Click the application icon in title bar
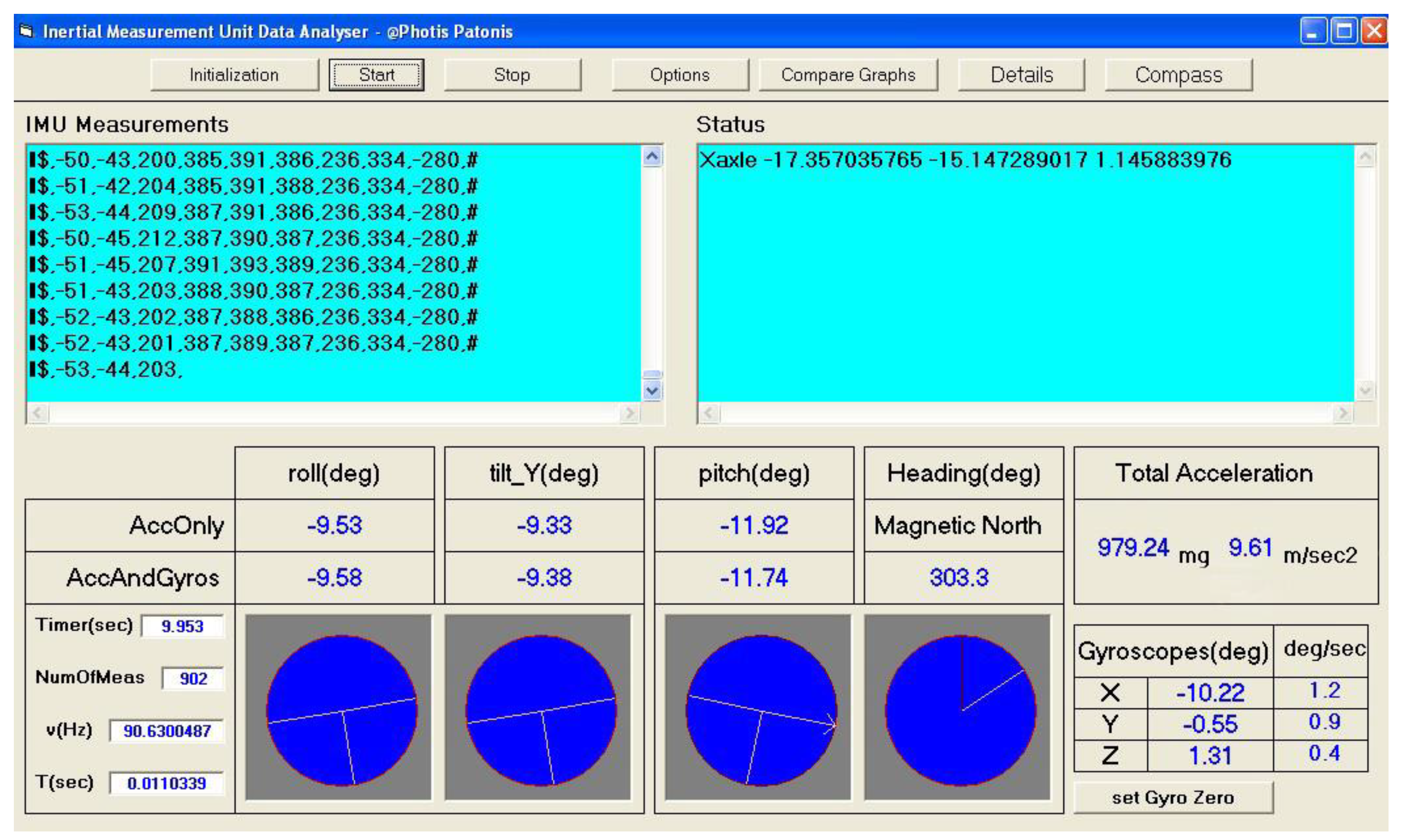This screenshot has height=840, width=1404. pos(26,31)
